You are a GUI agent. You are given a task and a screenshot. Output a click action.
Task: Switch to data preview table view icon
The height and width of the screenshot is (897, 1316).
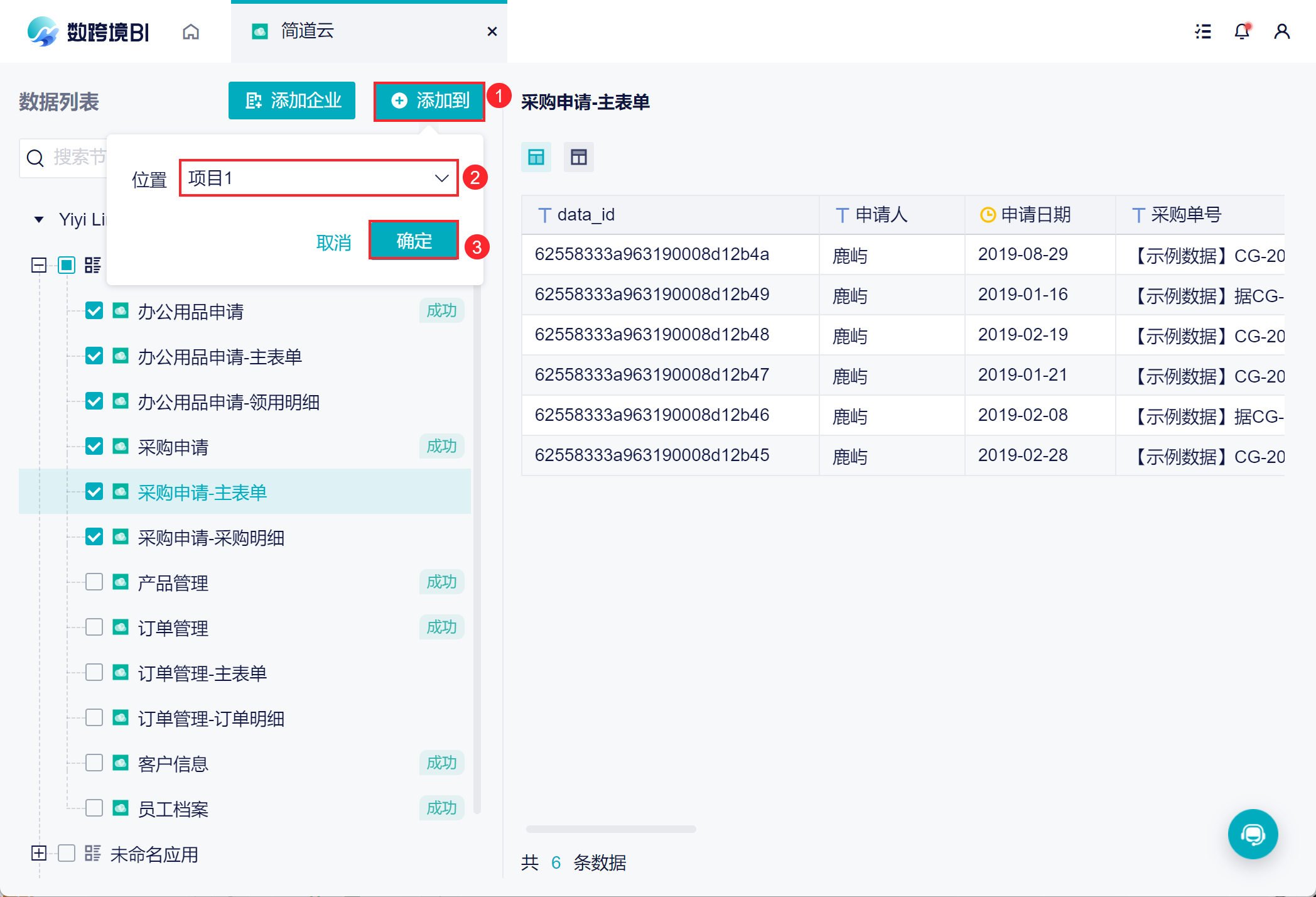click(536, 157)
